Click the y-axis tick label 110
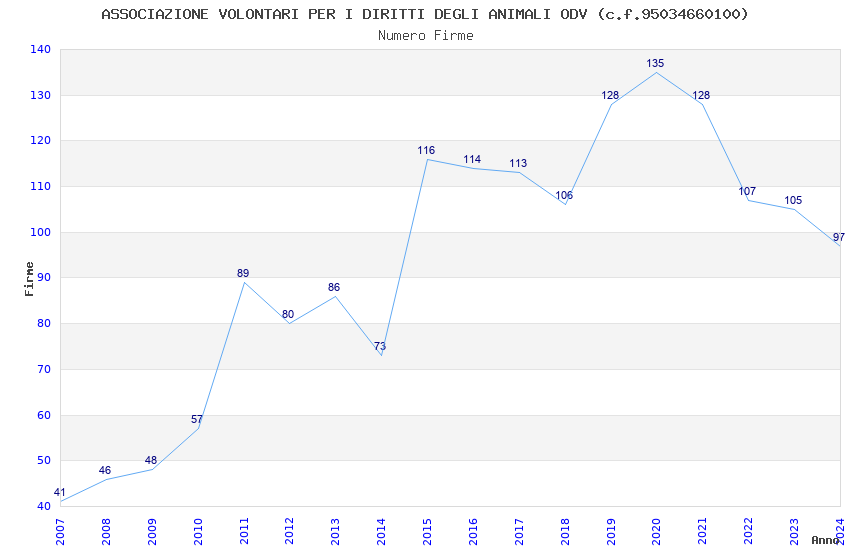Screen dimensions: 850x550 (41, 186)
